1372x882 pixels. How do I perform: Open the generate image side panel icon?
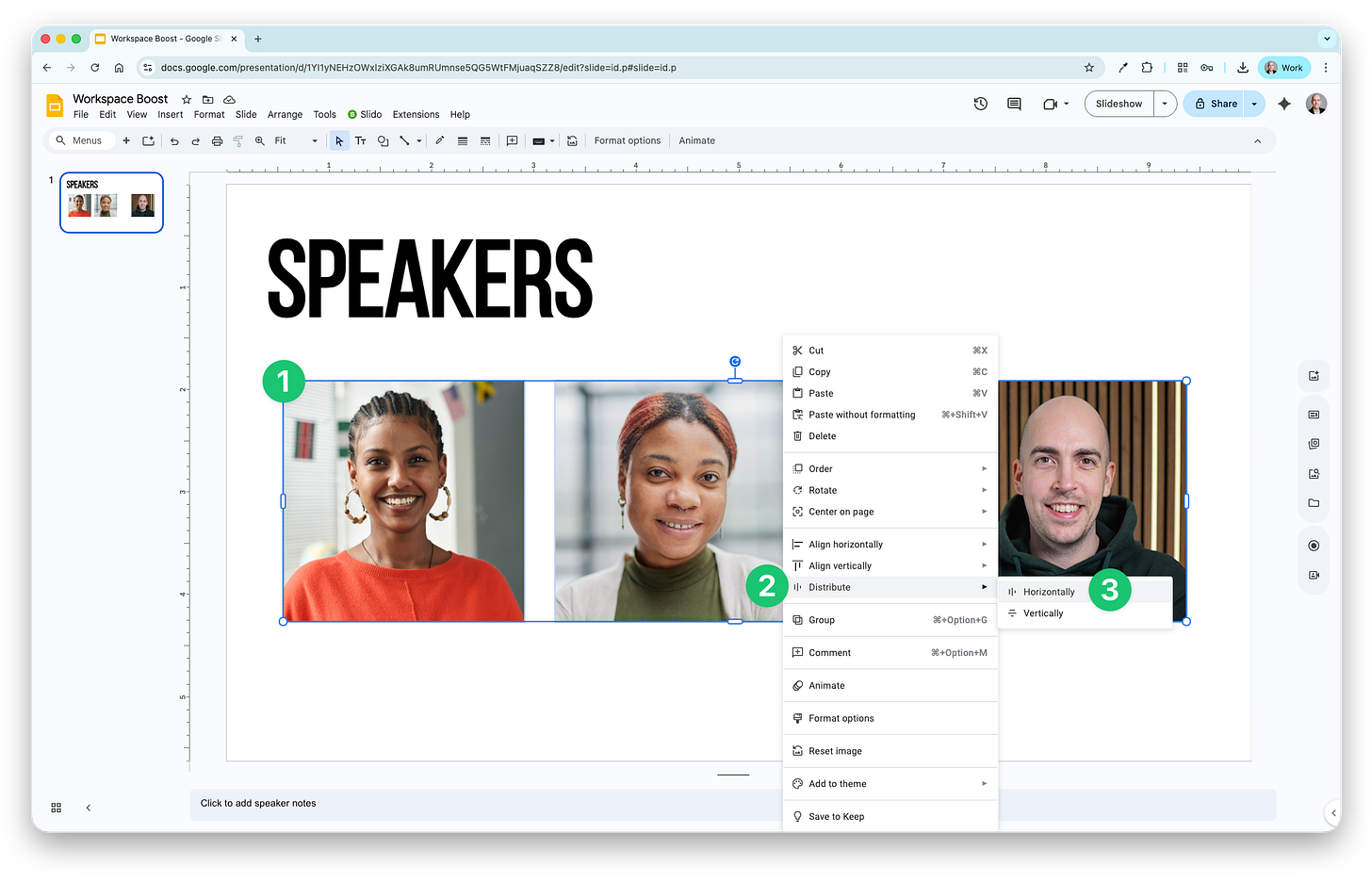[1314, 376]
